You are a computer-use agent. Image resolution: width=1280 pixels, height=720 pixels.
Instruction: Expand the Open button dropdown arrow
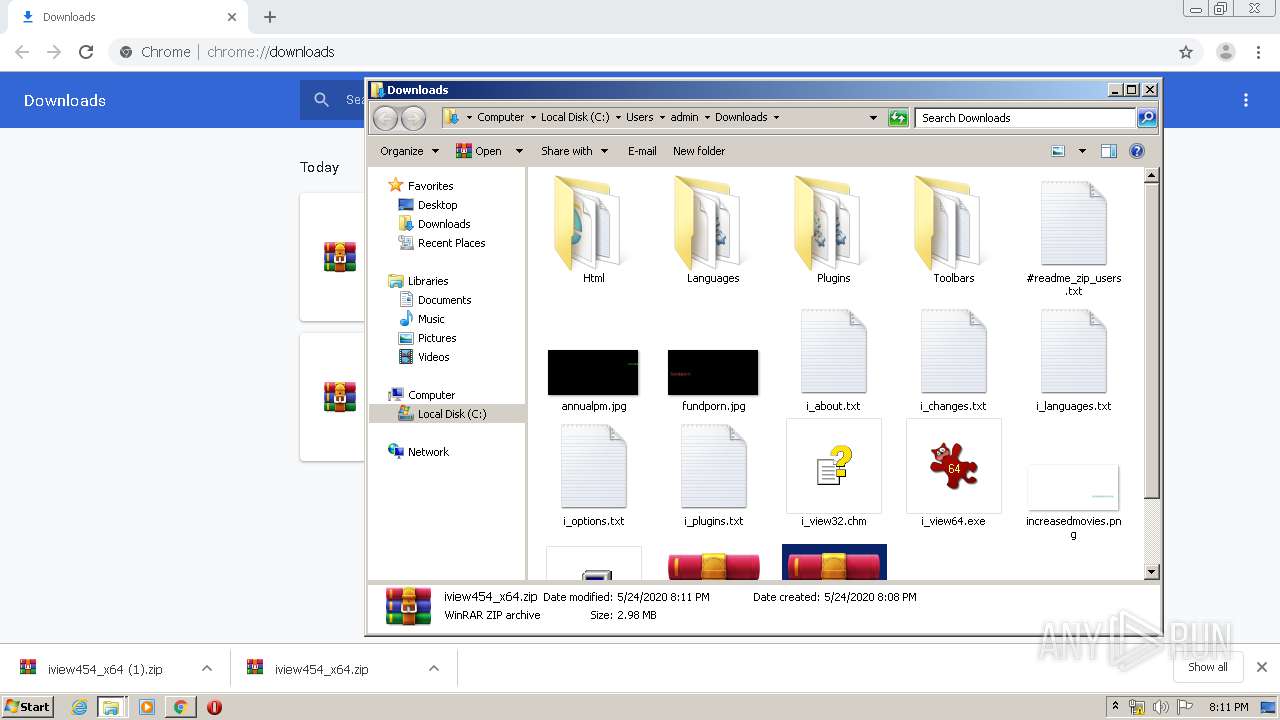[x=519, y=151]
